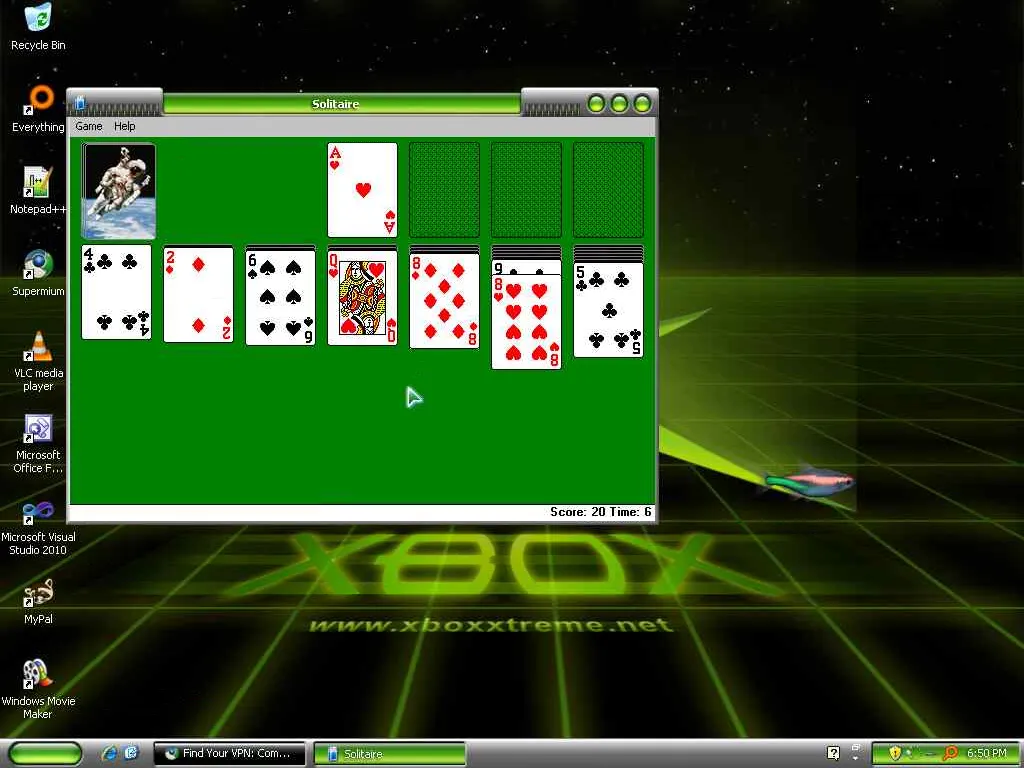
Task: Select the 2 of Diamonds card
Action: tap(199, 294)
